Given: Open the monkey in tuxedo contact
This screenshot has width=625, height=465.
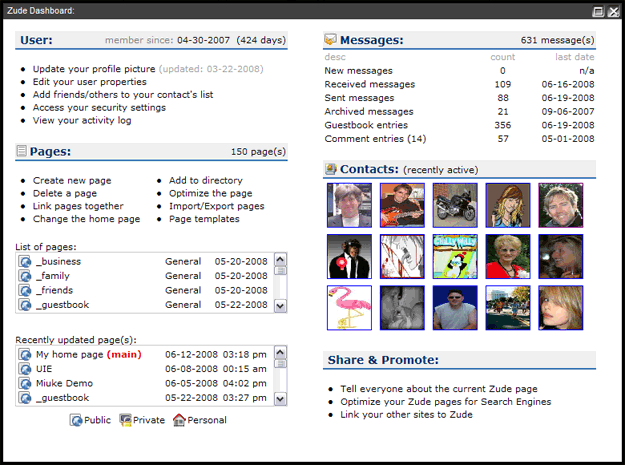Looking at the screenshot, I should click(x=349, y=256).
